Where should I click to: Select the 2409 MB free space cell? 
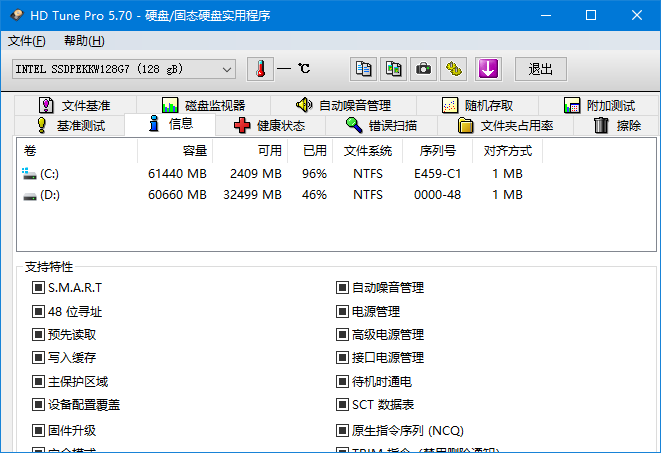click(x=256, y=174)
